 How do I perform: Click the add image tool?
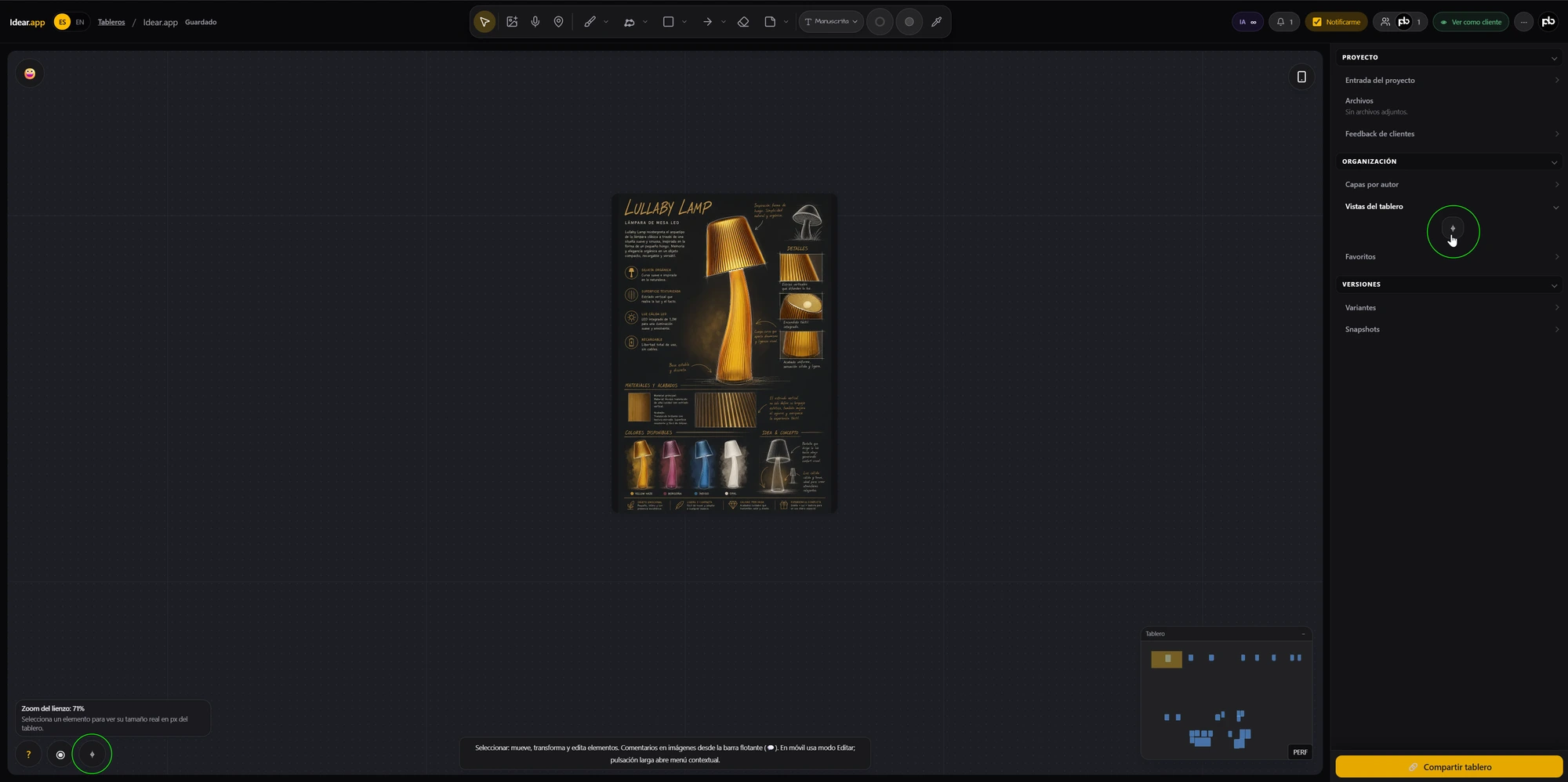point(512,22)
